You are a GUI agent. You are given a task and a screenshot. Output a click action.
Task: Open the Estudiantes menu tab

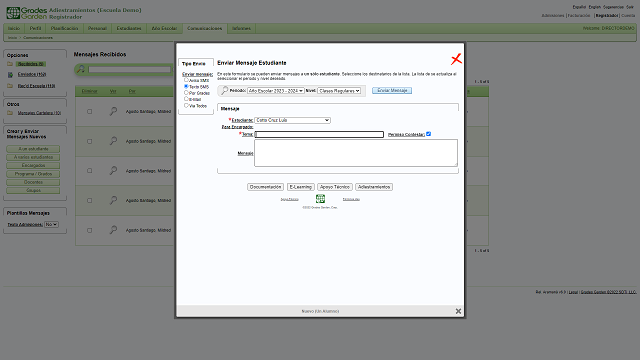coord(129,28)
